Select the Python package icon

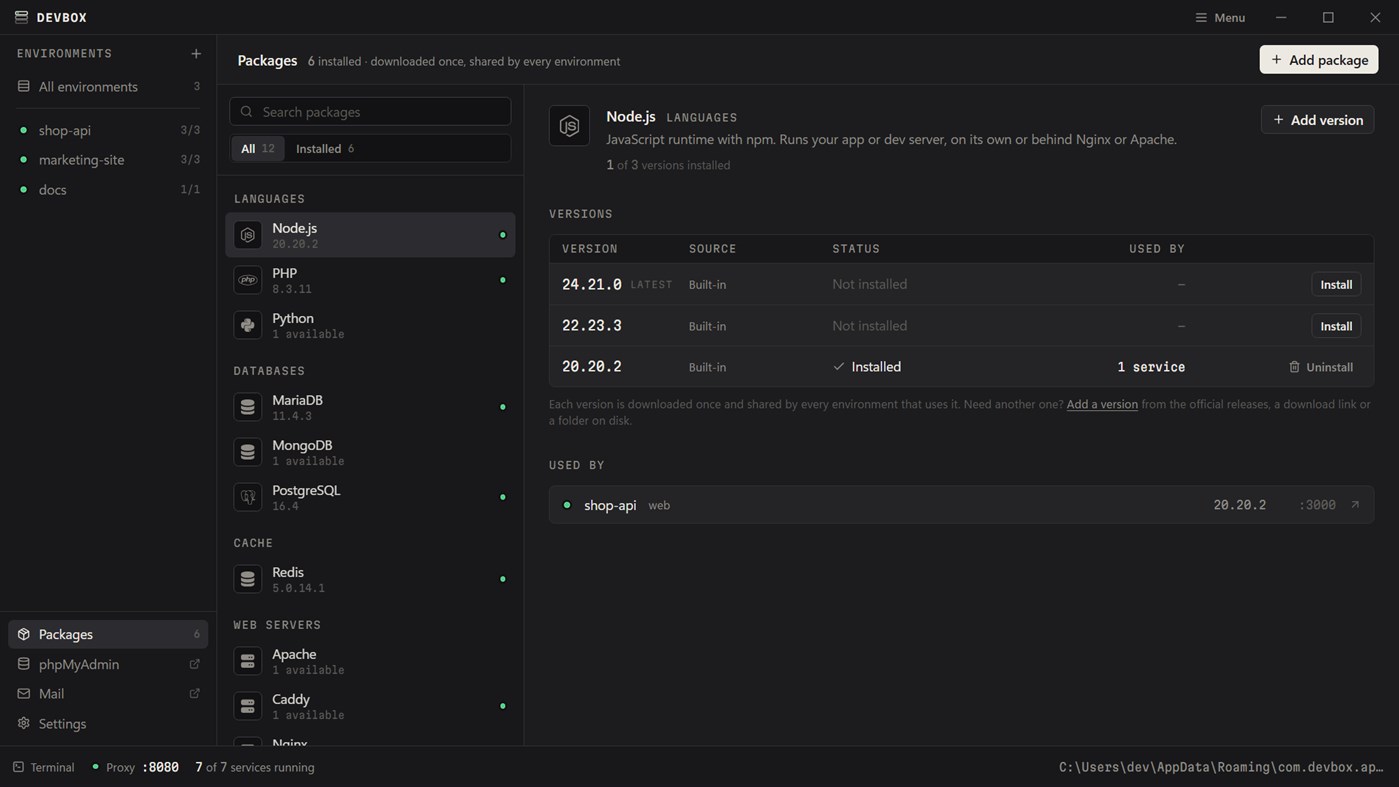coord(248,325)
